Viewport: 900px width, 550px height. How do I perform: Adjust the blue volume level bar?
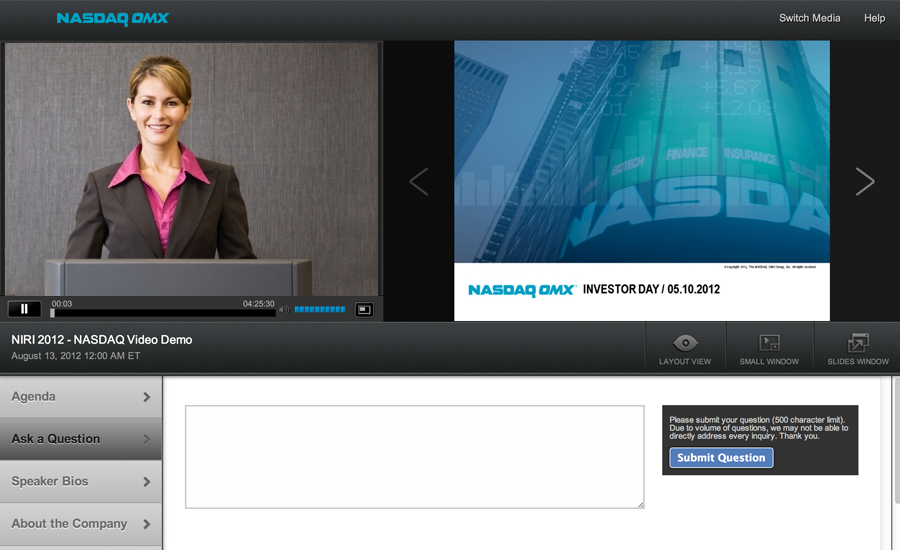pyautogui.click(x=320, y=309)
